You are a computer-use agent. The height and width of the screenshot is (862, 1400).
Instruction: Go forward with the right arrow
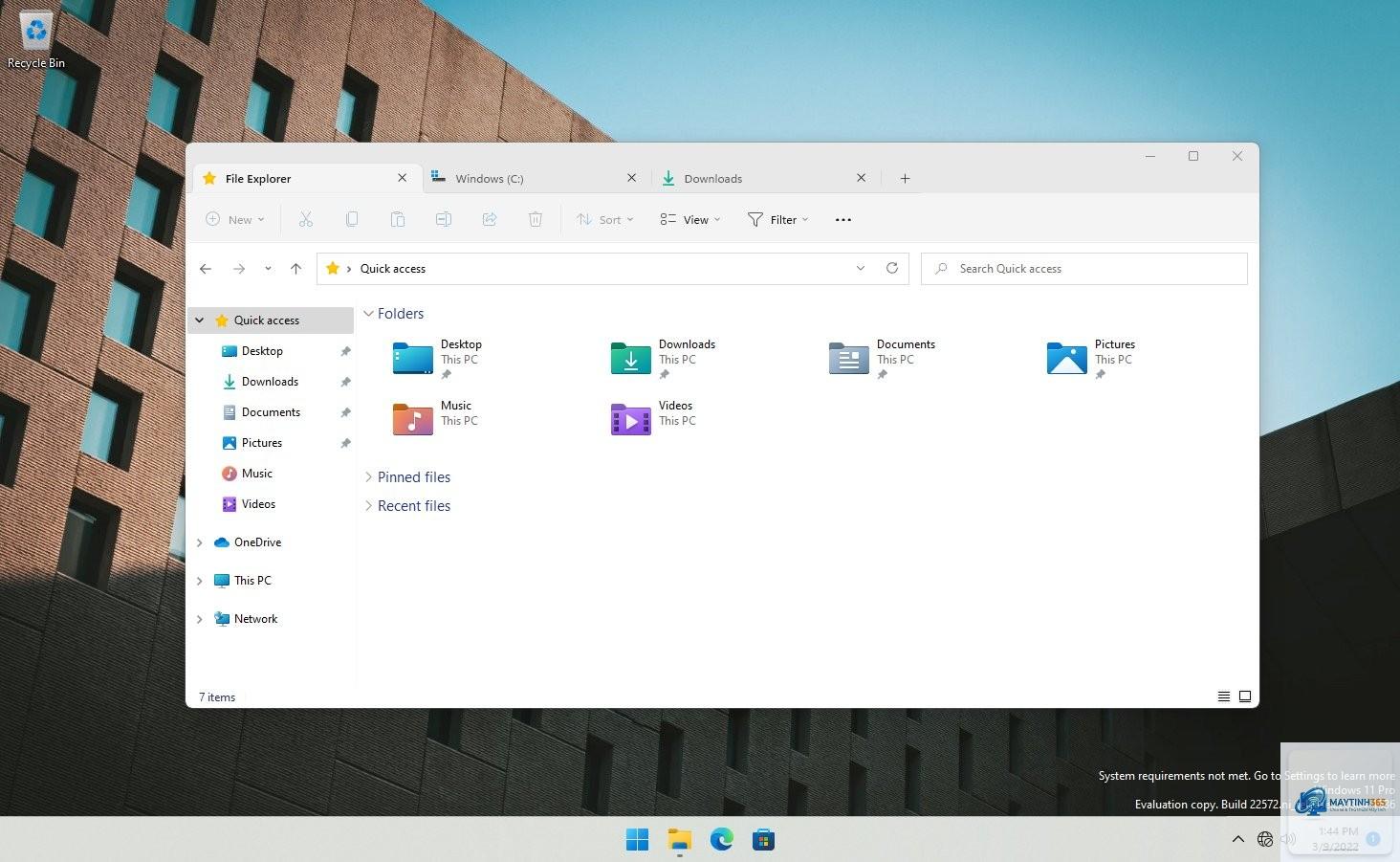239,269
